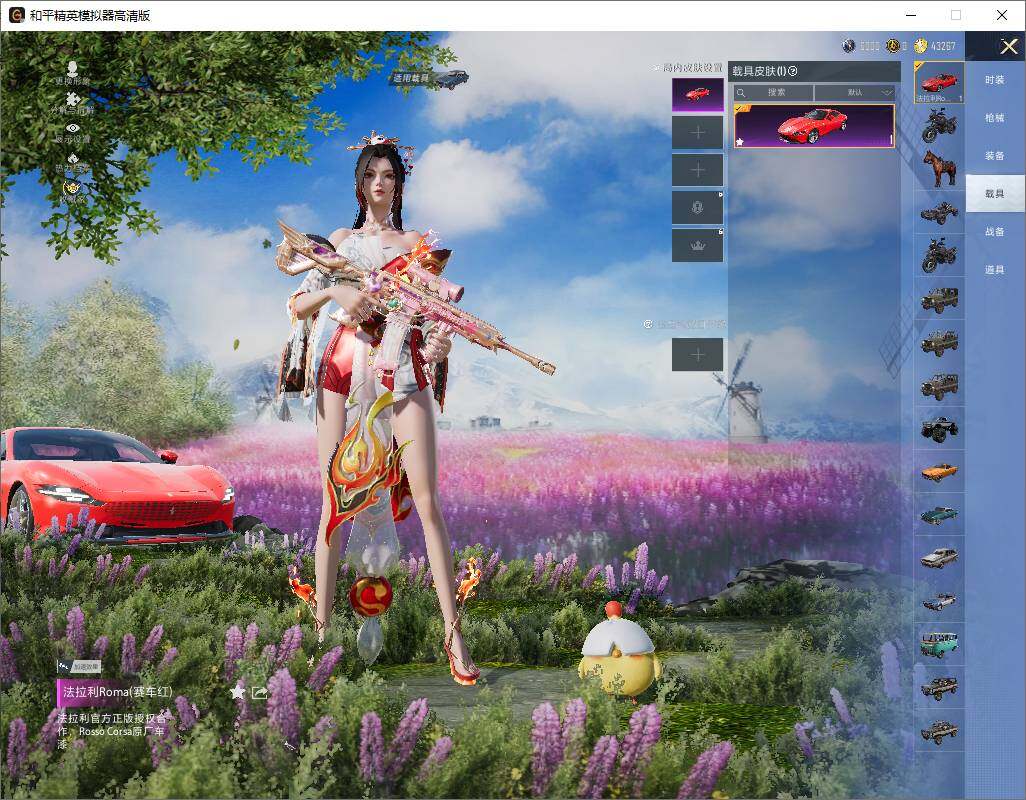Toggle 显示设置 with the eye icon
Image resolution: width=1026 pixels, height=800 pixels.
pos(72,128)
